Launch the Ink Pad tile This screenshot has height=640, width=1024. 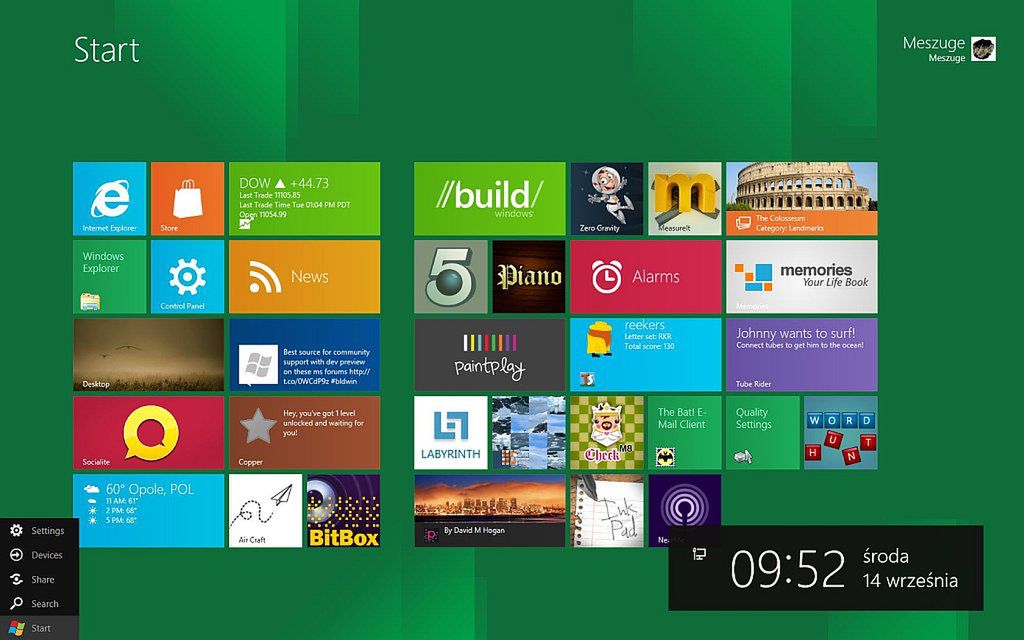point(607,511)
